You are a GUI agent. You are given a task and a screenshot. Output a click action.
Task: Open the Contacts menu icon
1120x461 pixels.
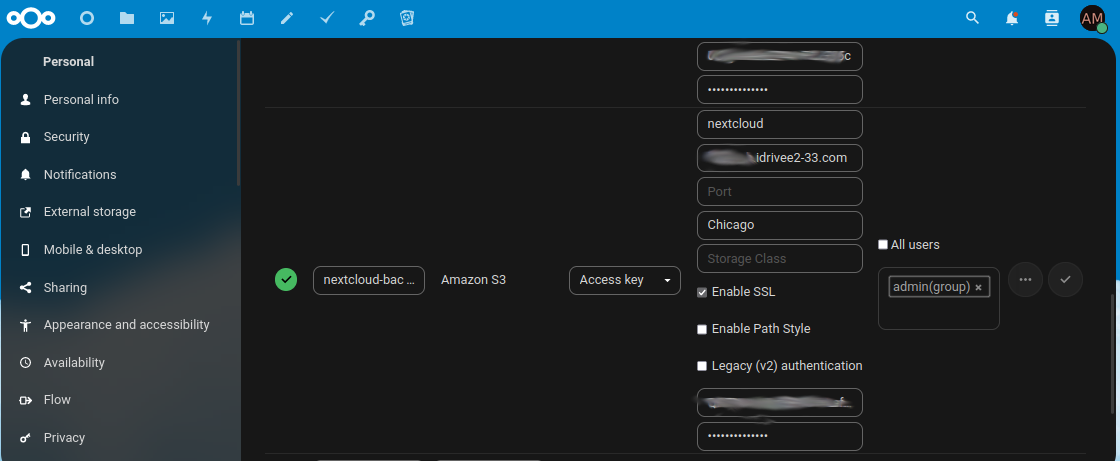(x=1051, y=18)
